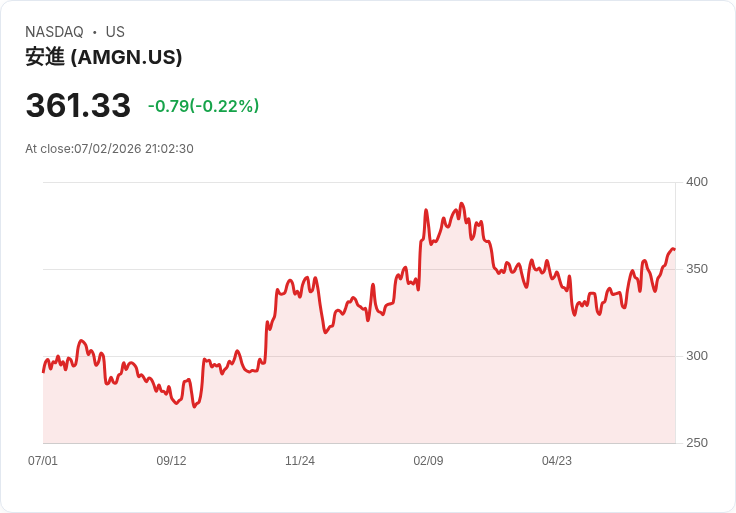Click the At close timestamp text
Viewport: 736px width, 513px height.
(109, 149)
